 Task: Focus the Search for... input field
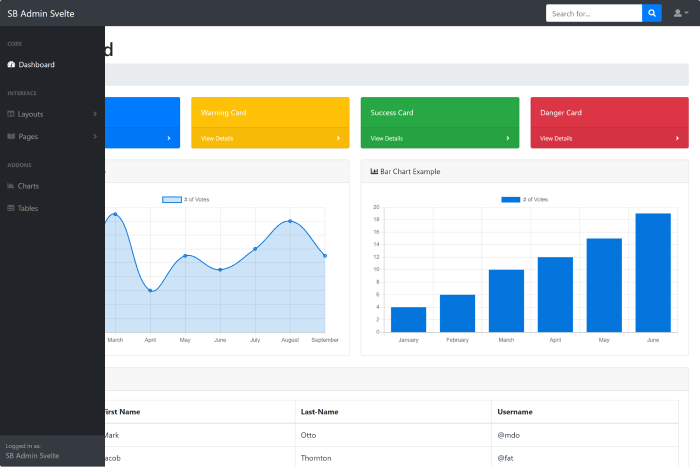click(594, 13)
